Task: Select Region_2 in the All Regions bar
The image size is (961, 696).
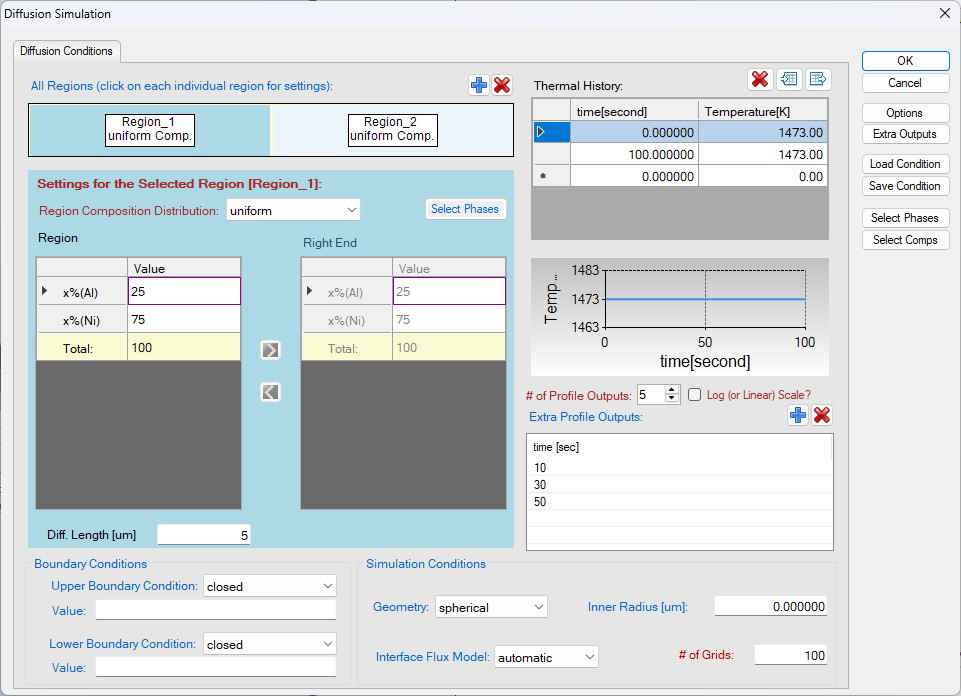Action: point(393,130)
